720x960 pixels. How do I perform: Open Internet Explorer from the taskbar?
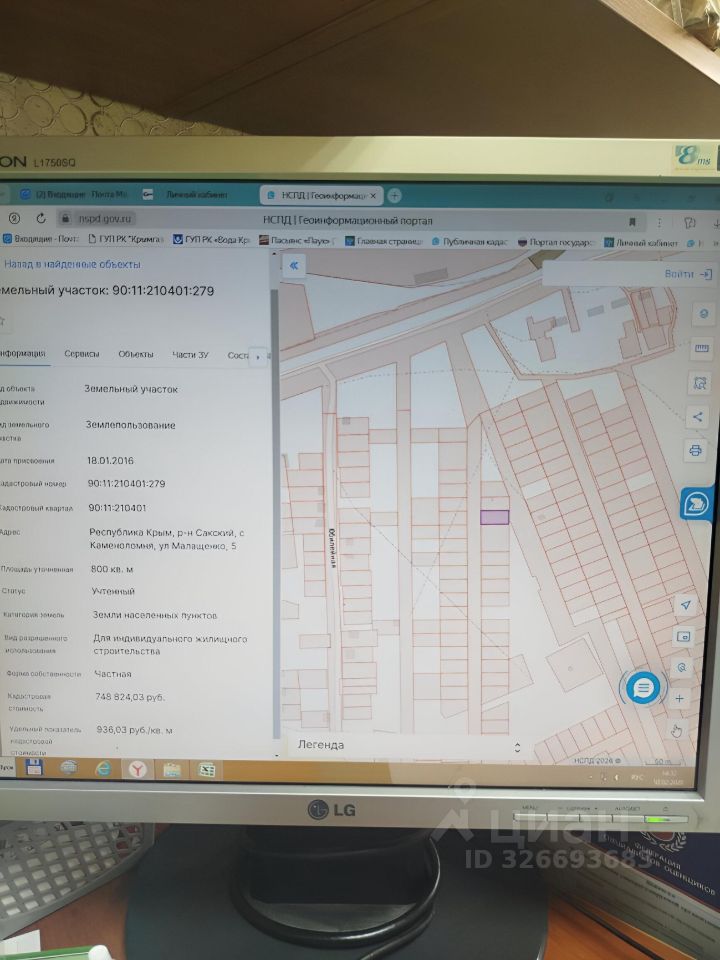[x=103, y=769]
